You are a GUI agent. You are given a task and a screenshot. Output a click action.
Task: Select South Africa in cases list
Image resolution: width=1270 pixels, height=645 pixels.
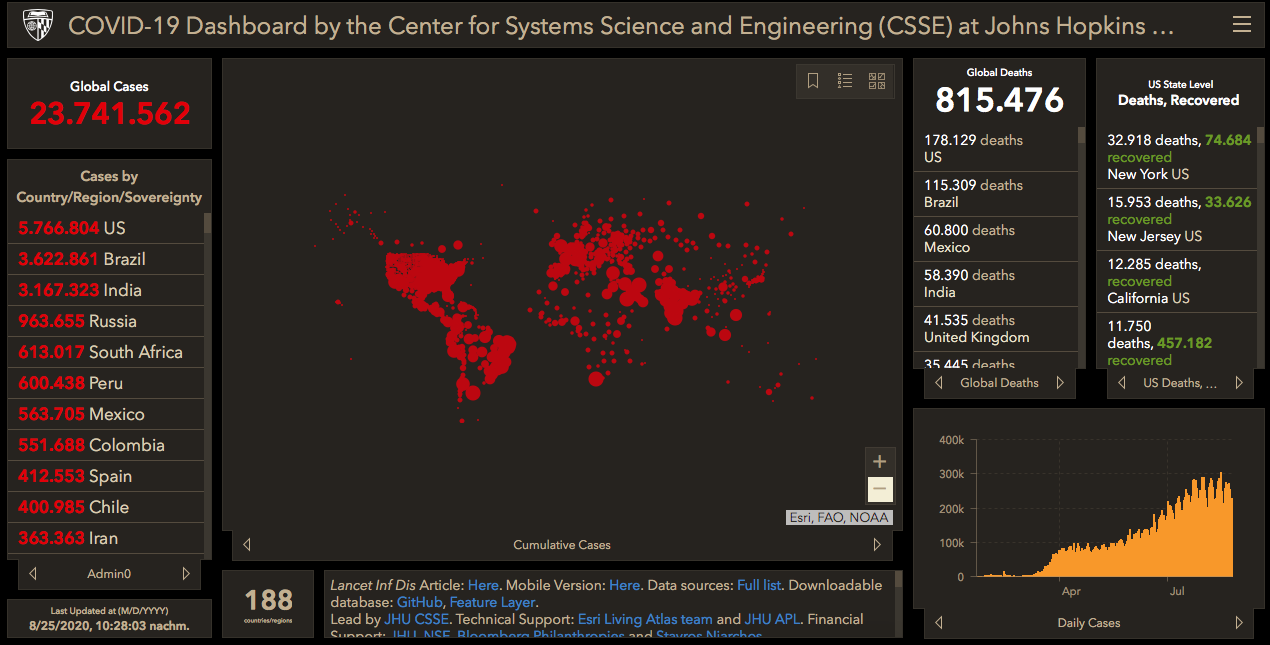click(x=106, y=352)
